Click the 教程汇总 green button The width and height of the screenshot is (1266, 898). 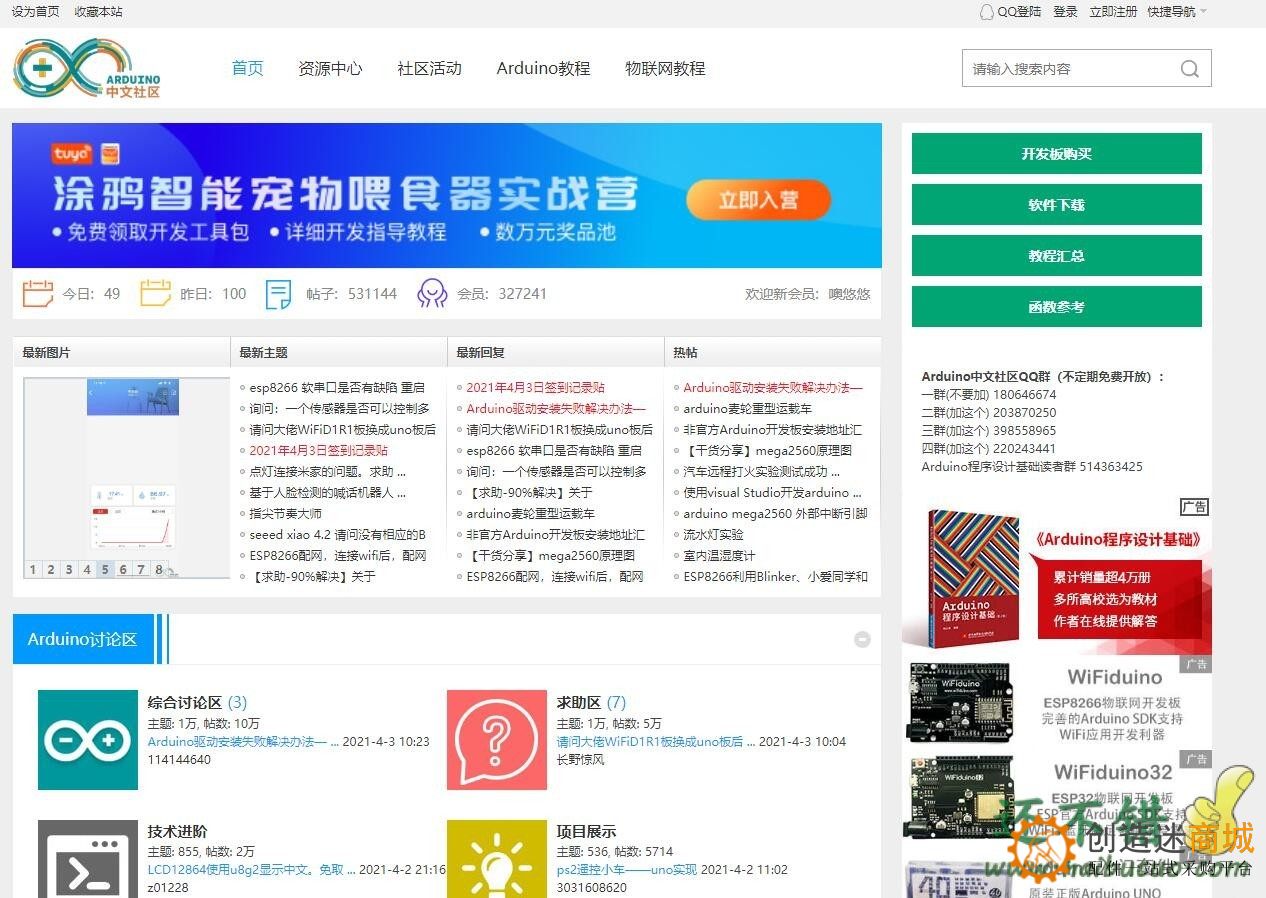pos(1056,256)
